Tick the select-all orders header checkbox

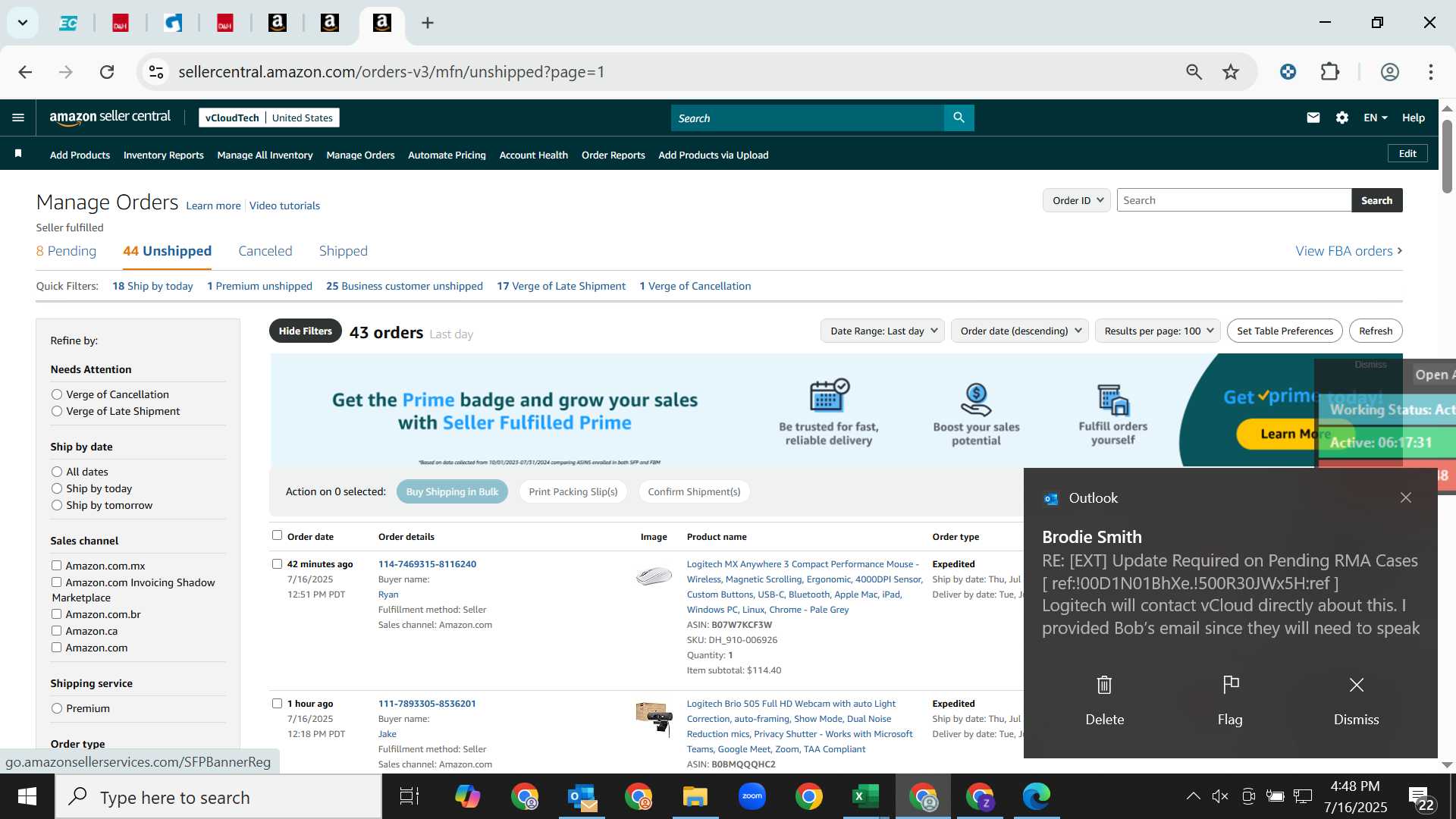(277, 535)
